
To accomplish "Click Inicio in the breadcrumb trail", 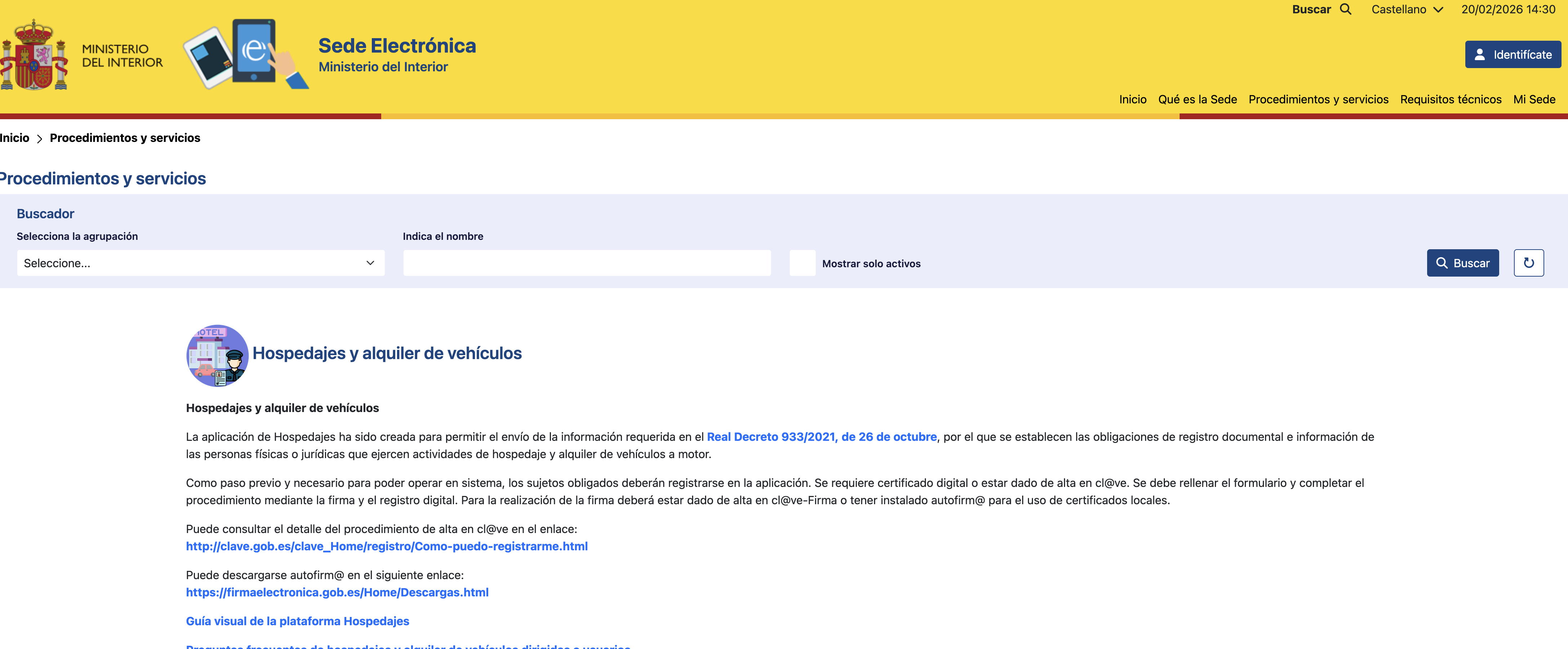I will 15,138.
